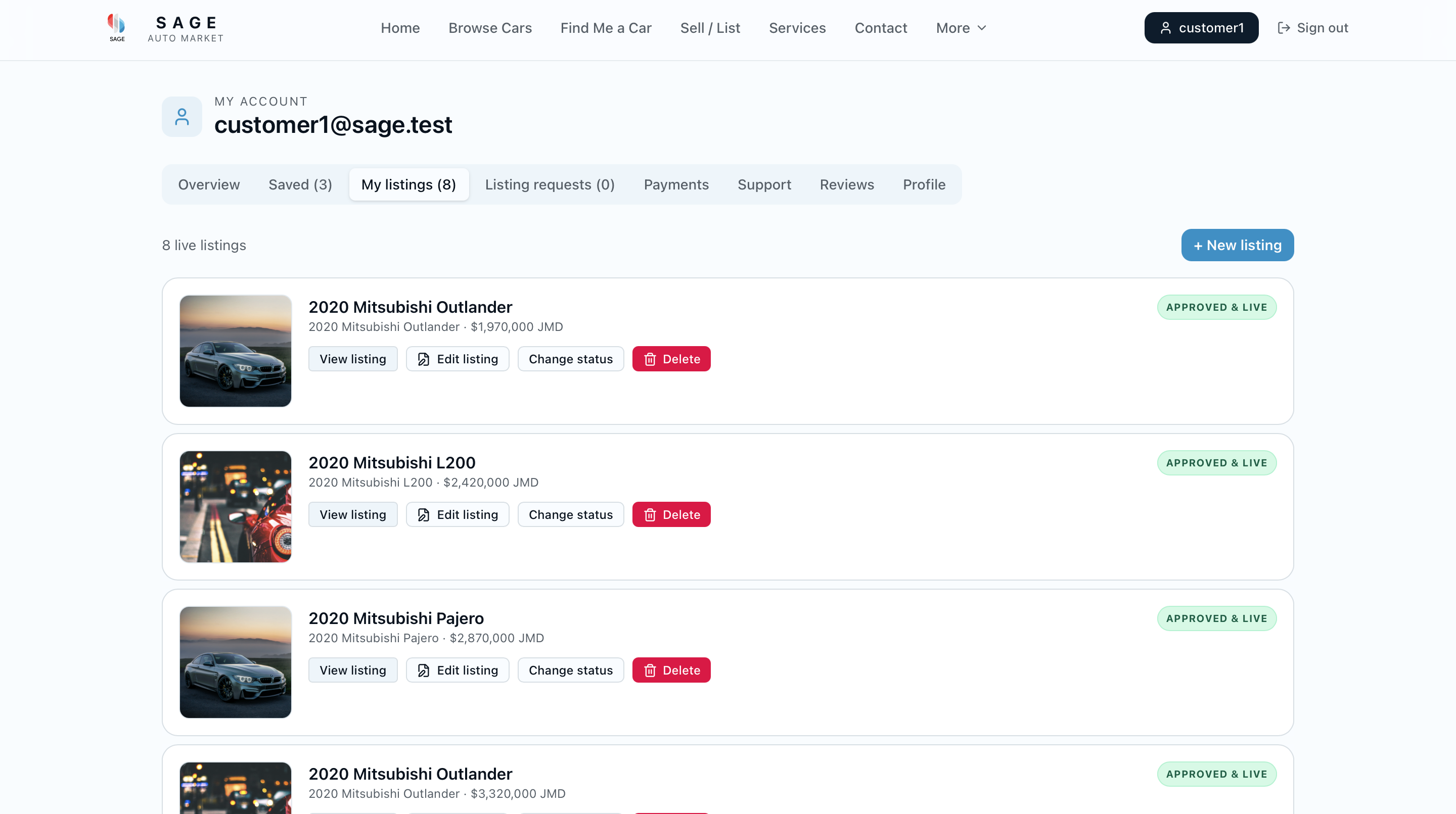Click Approved & Live badge on Pajero
Viewport: 1456px width, 814px height.
(1216, 618)
